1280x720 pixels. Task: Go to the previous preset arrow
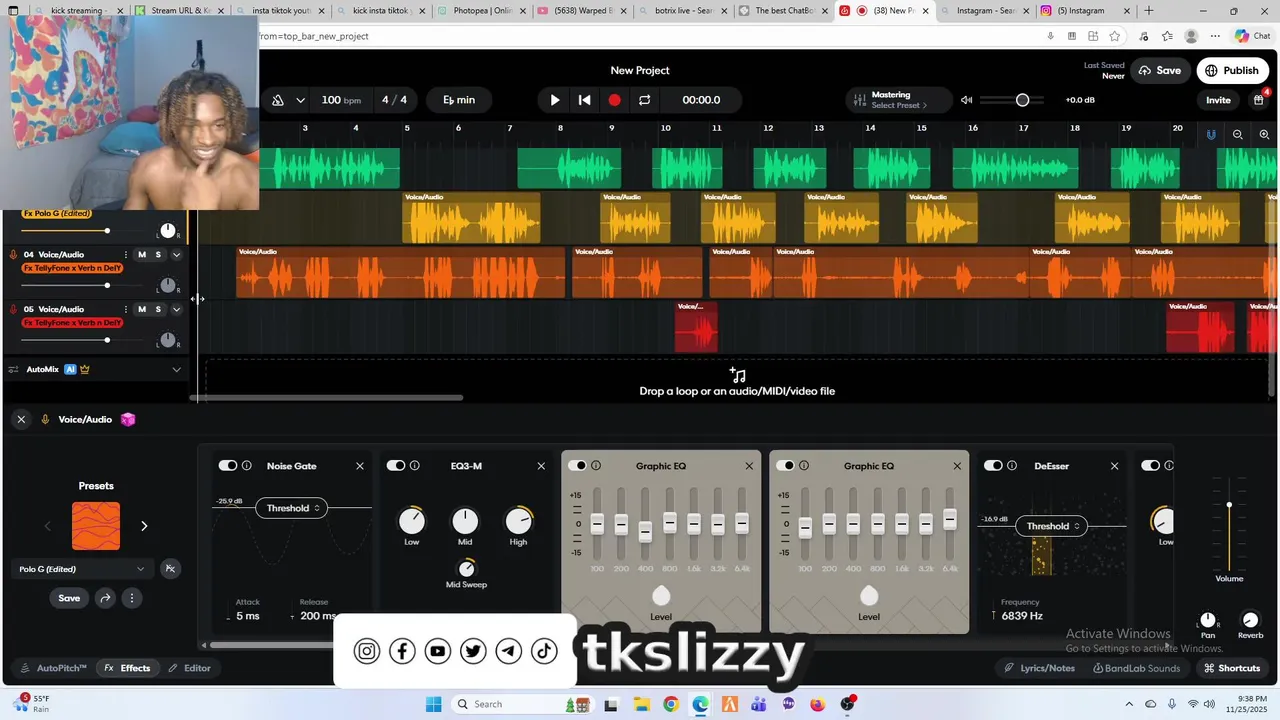(47, 526)
